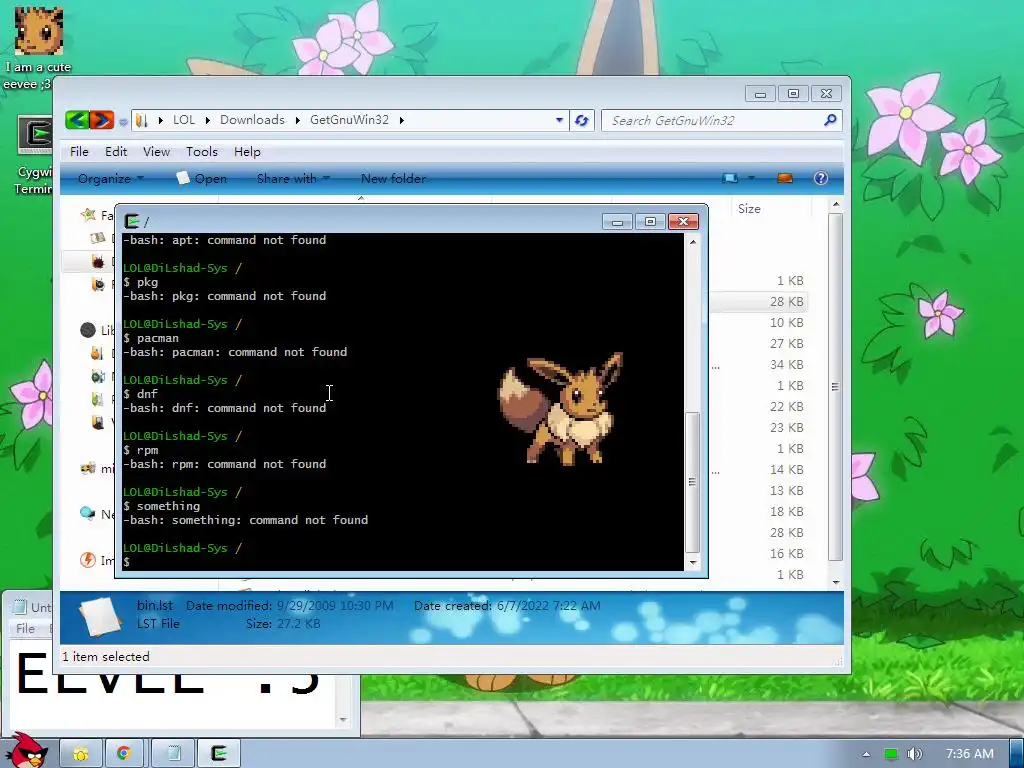Expand the arrow after LOL in breadcrumb
Viewport: 1024px width, 768px height.
(x=208, y=120)
